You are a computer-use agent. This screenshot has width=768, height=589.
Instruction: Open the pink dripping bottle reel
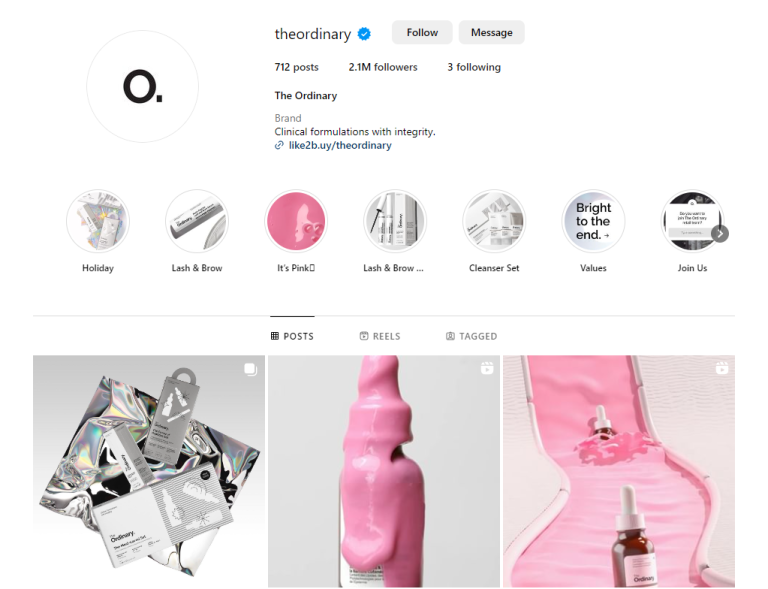click(x=384, y=471)
